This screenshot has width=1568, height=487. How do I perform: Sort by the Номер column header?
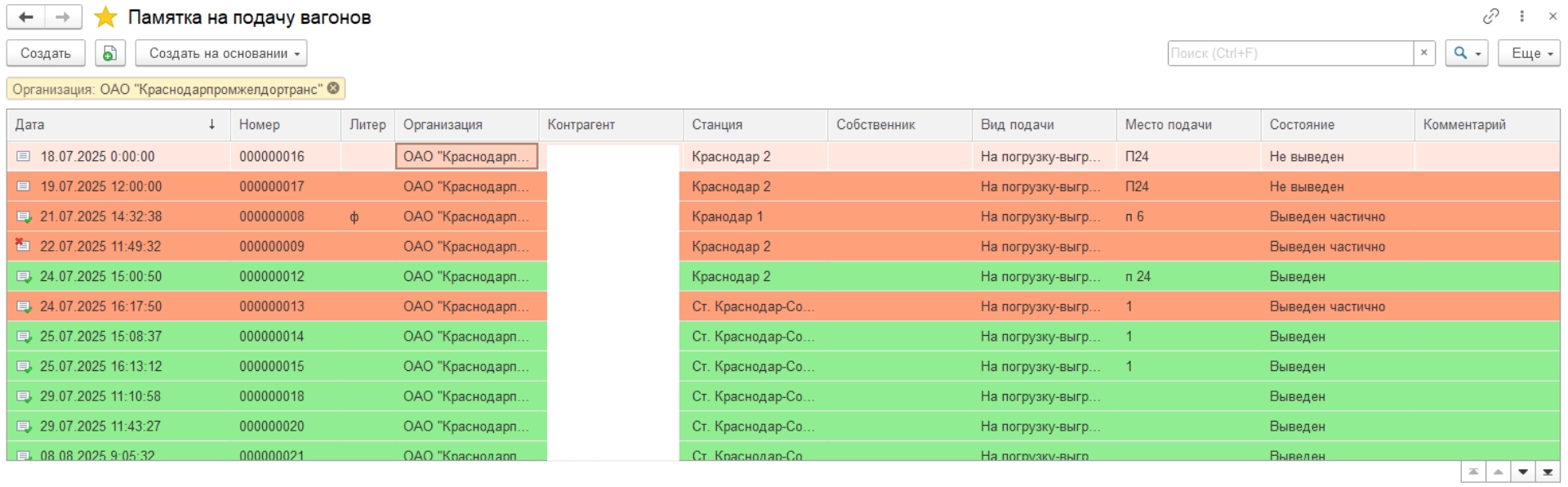286,124
